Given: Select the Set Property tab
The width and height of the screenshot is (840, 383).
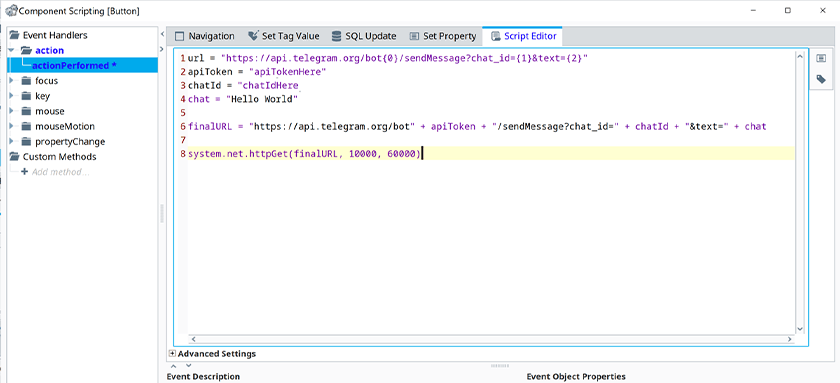Looking at the screenshot, I should (x=442, y=36).
